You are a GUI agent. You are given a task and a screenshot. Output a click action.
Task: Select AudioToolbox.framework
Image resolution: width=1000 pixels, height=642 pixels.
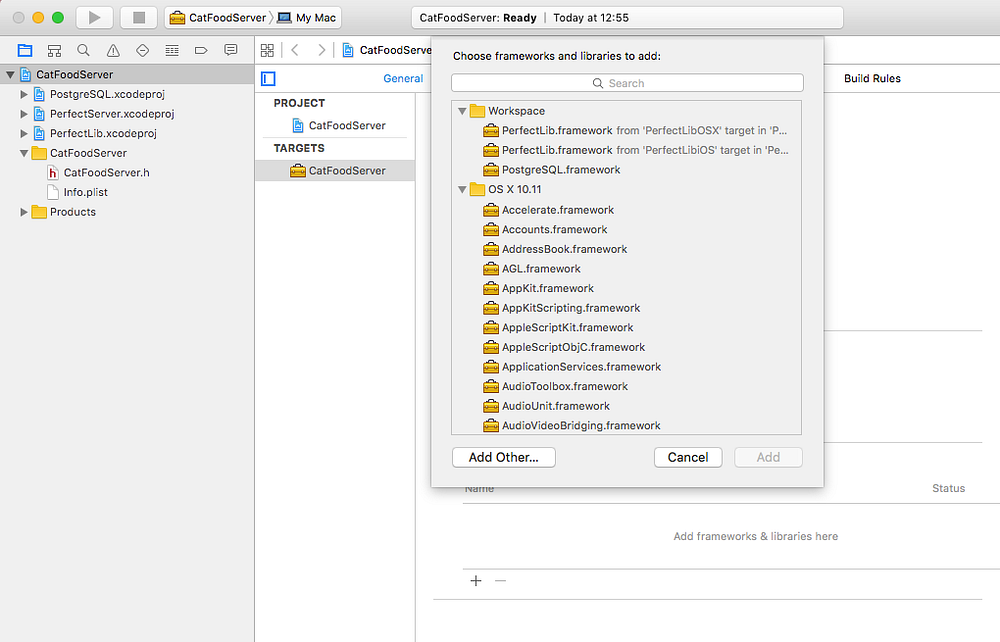pyautogui.click(x=555, y=386)
